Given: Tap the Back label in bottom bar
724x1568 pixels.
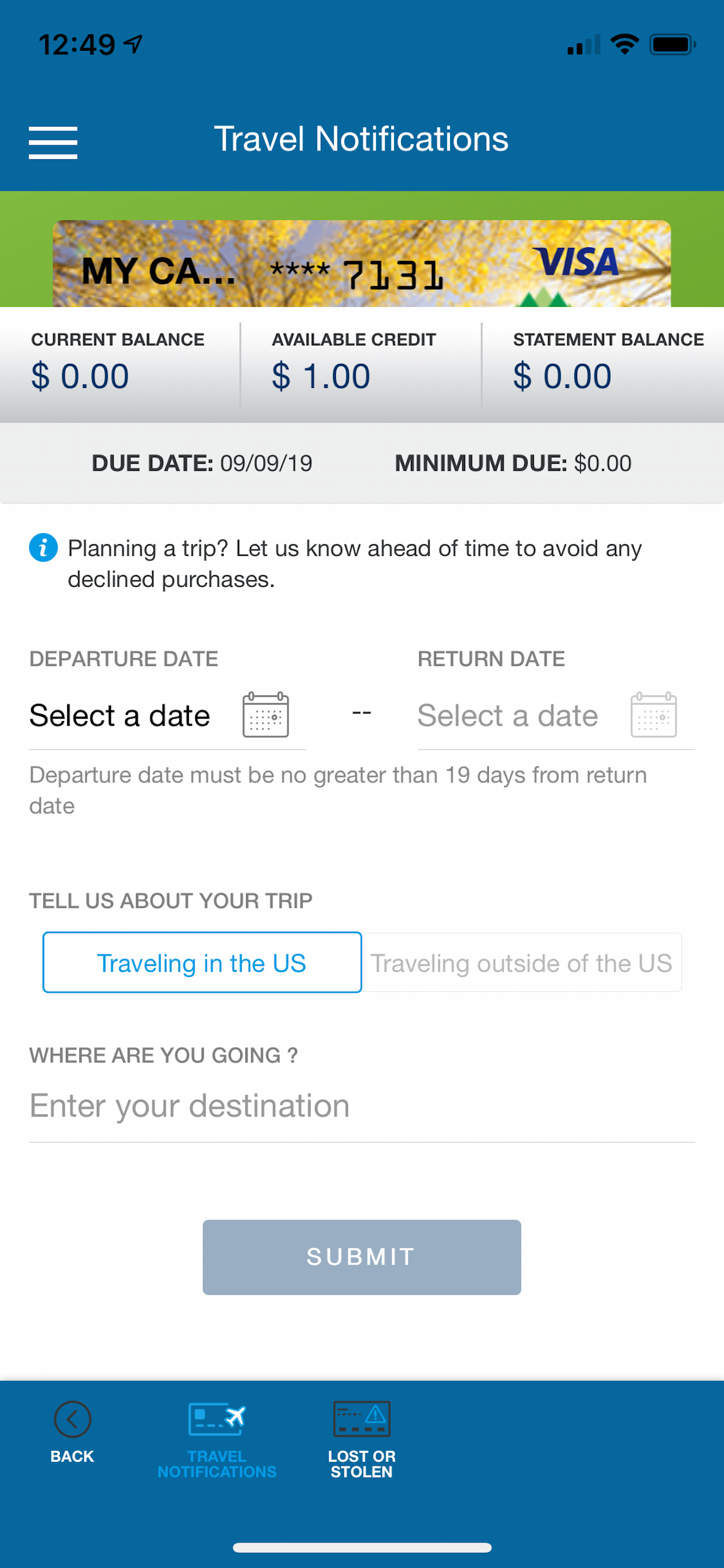Looking at the screenshot, I should pyautogui.click(x=72, y=1457).
